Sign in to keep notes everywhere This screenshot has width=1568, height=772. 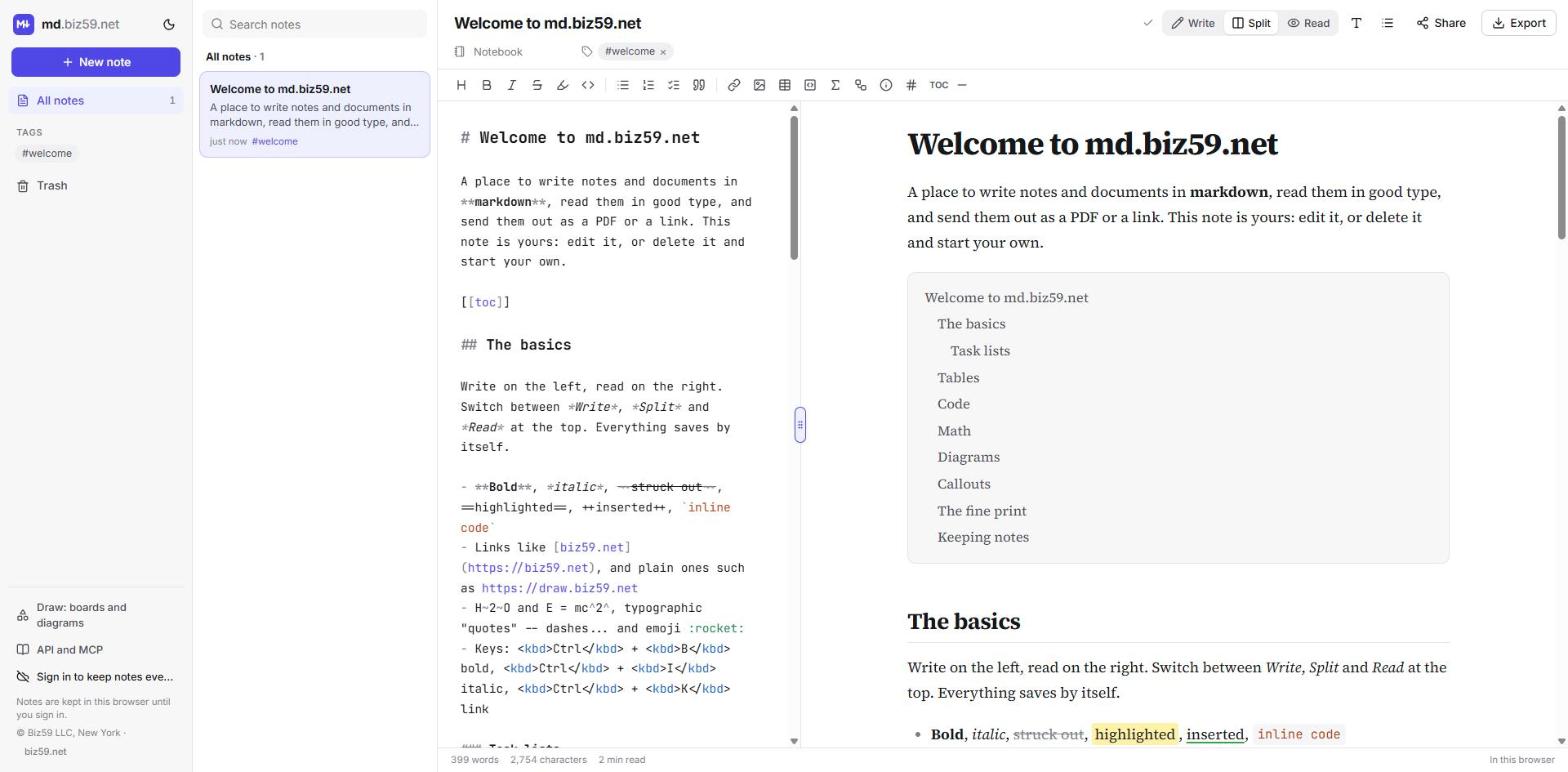[96, 677]
